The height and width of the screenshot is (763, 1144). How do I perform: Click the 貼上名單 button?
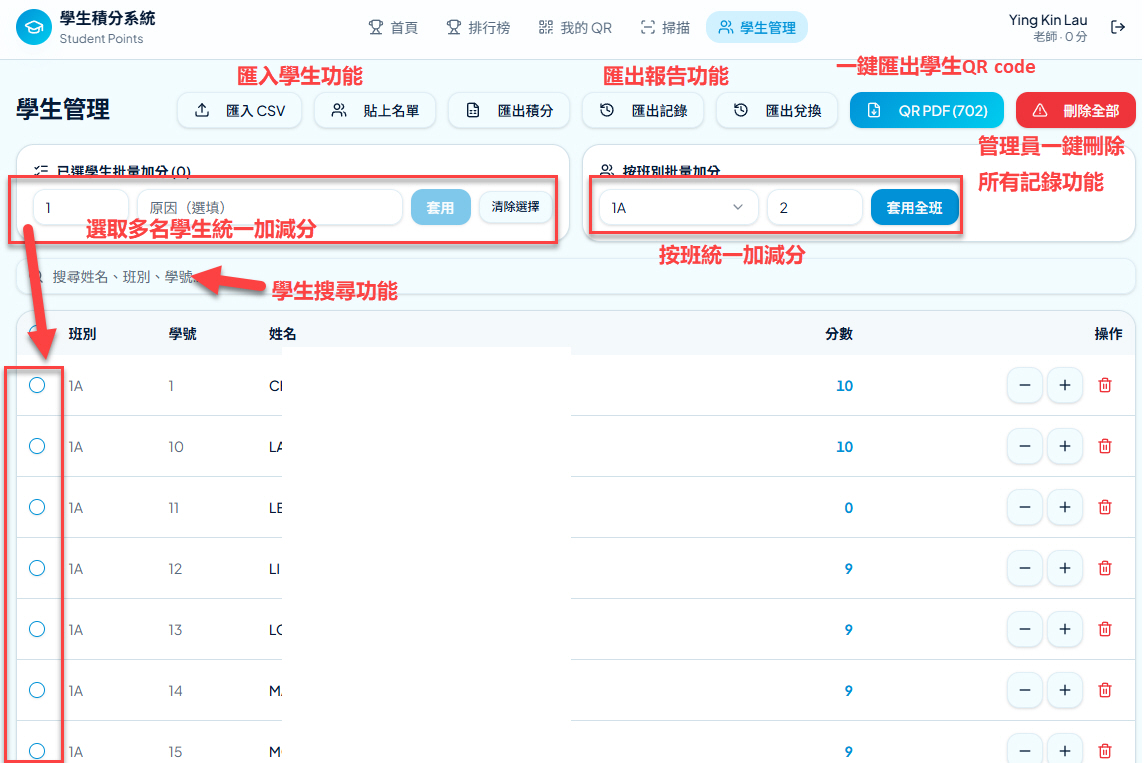[375, 110]
